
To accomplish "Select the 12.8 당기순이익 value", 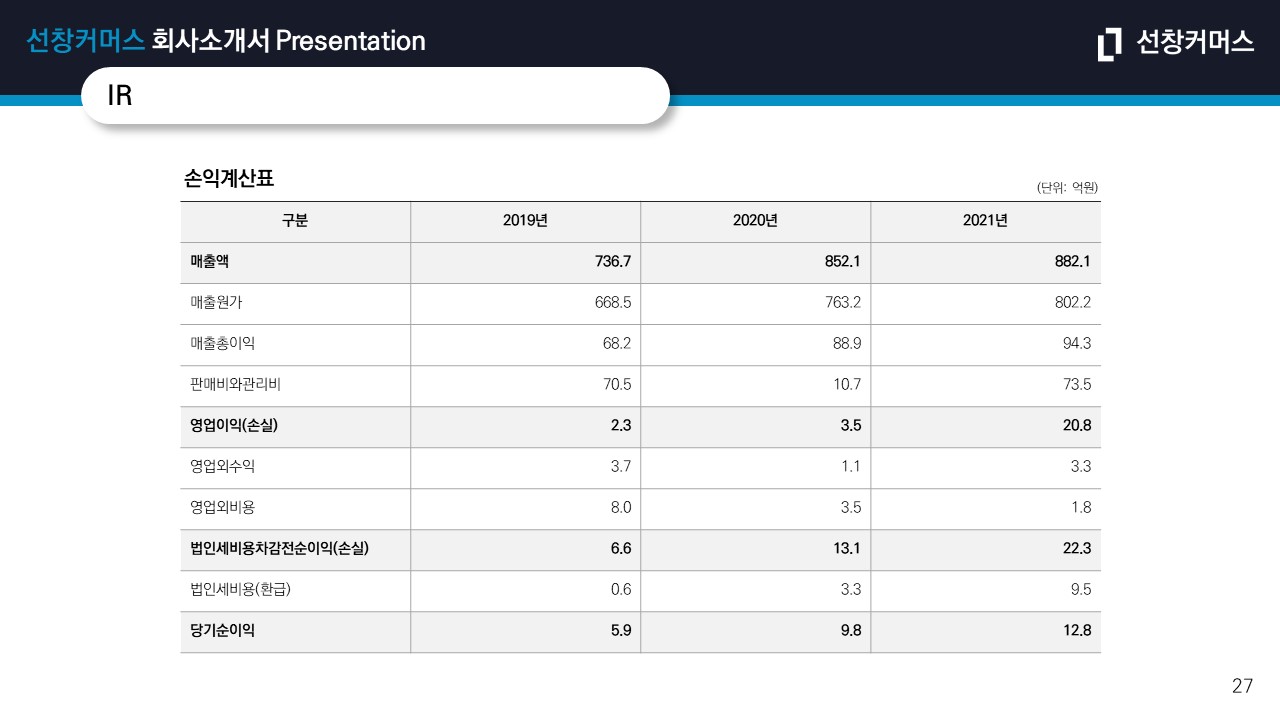I will pos(1077,631).
